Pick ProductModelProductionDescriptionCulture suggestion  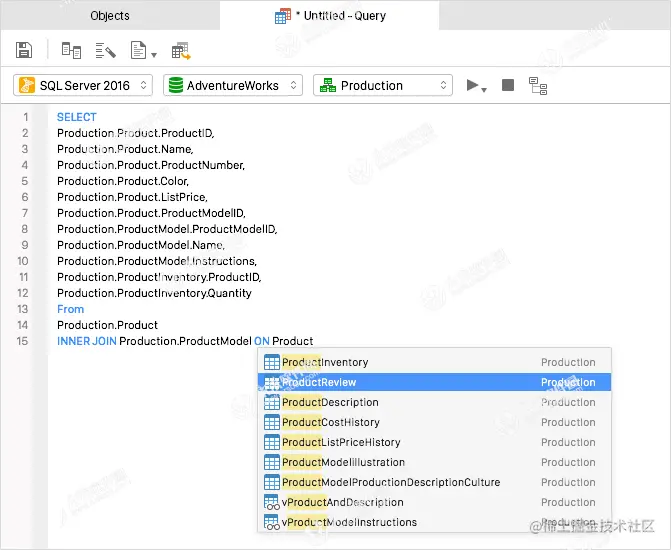click(x=434, y=482)
